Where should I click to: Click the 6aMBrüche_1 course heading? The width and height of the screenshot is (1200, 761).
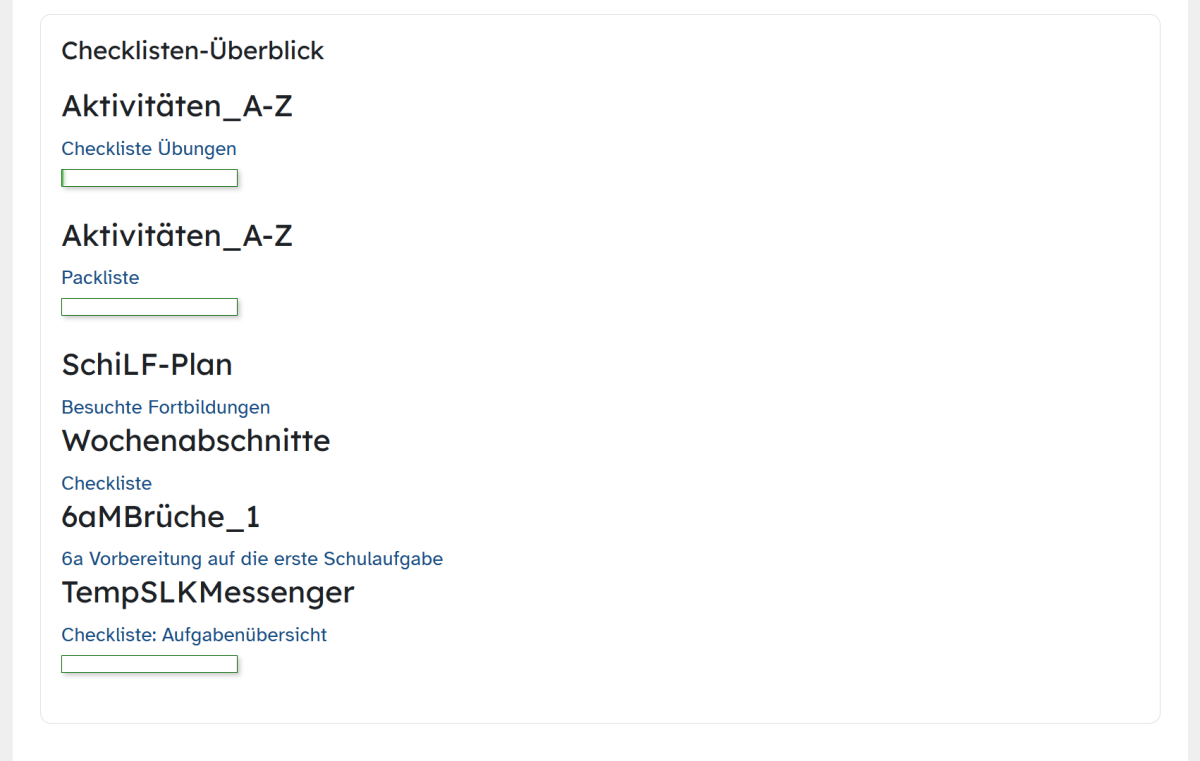coord(161,517)
